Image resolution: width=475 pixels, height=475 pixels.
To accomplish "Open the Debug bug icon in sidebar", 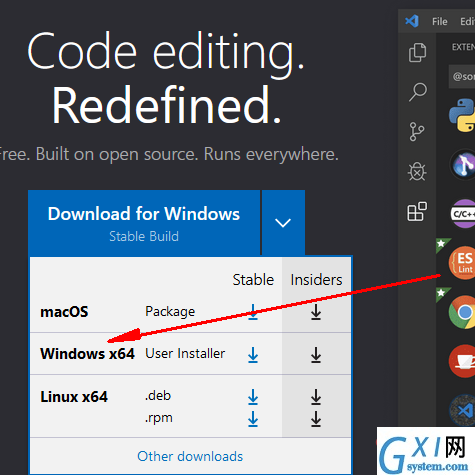I will pyautogui.click(x=417, y=172).
